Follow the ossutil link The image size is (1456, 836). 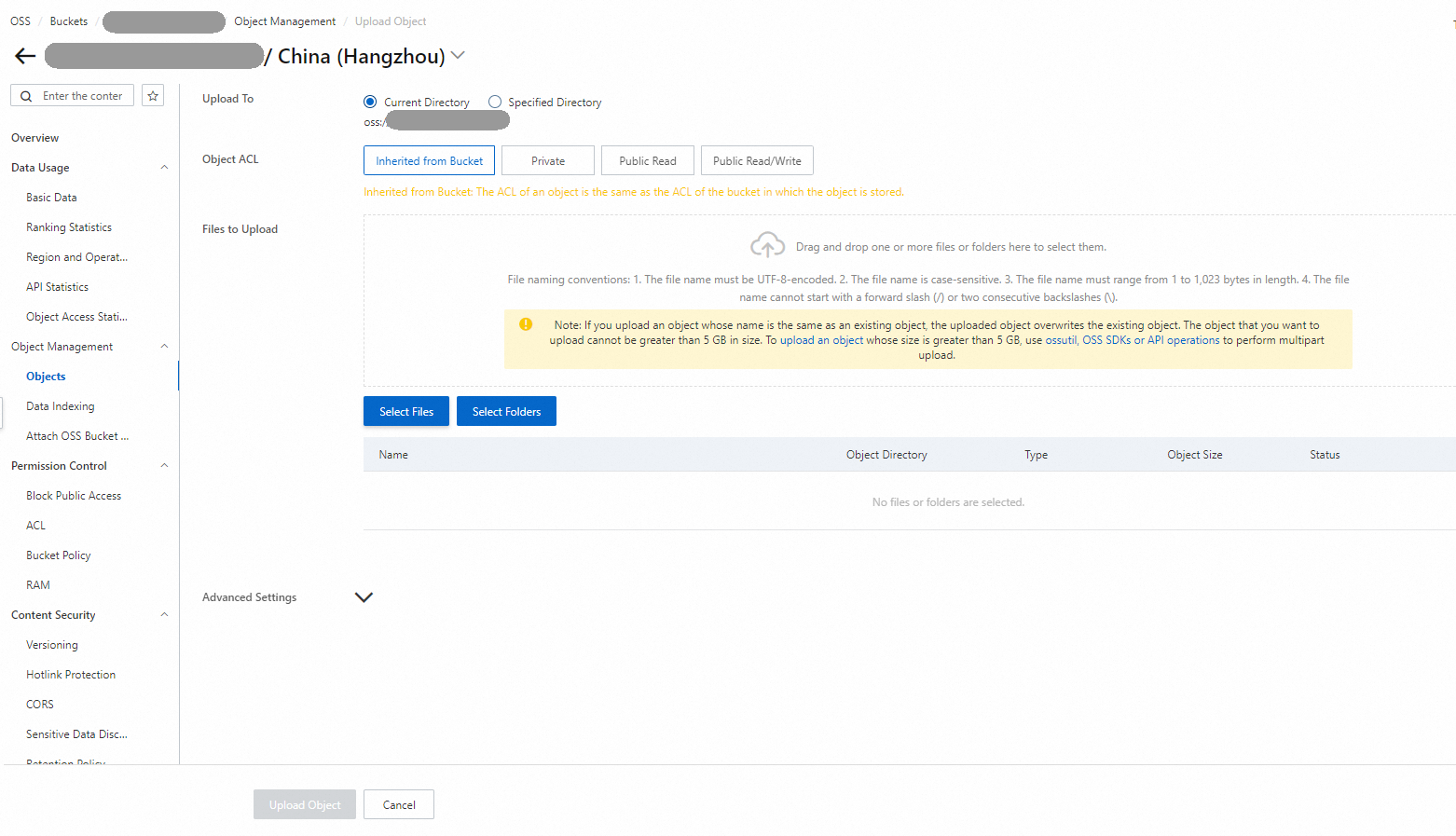[1061, 340]
